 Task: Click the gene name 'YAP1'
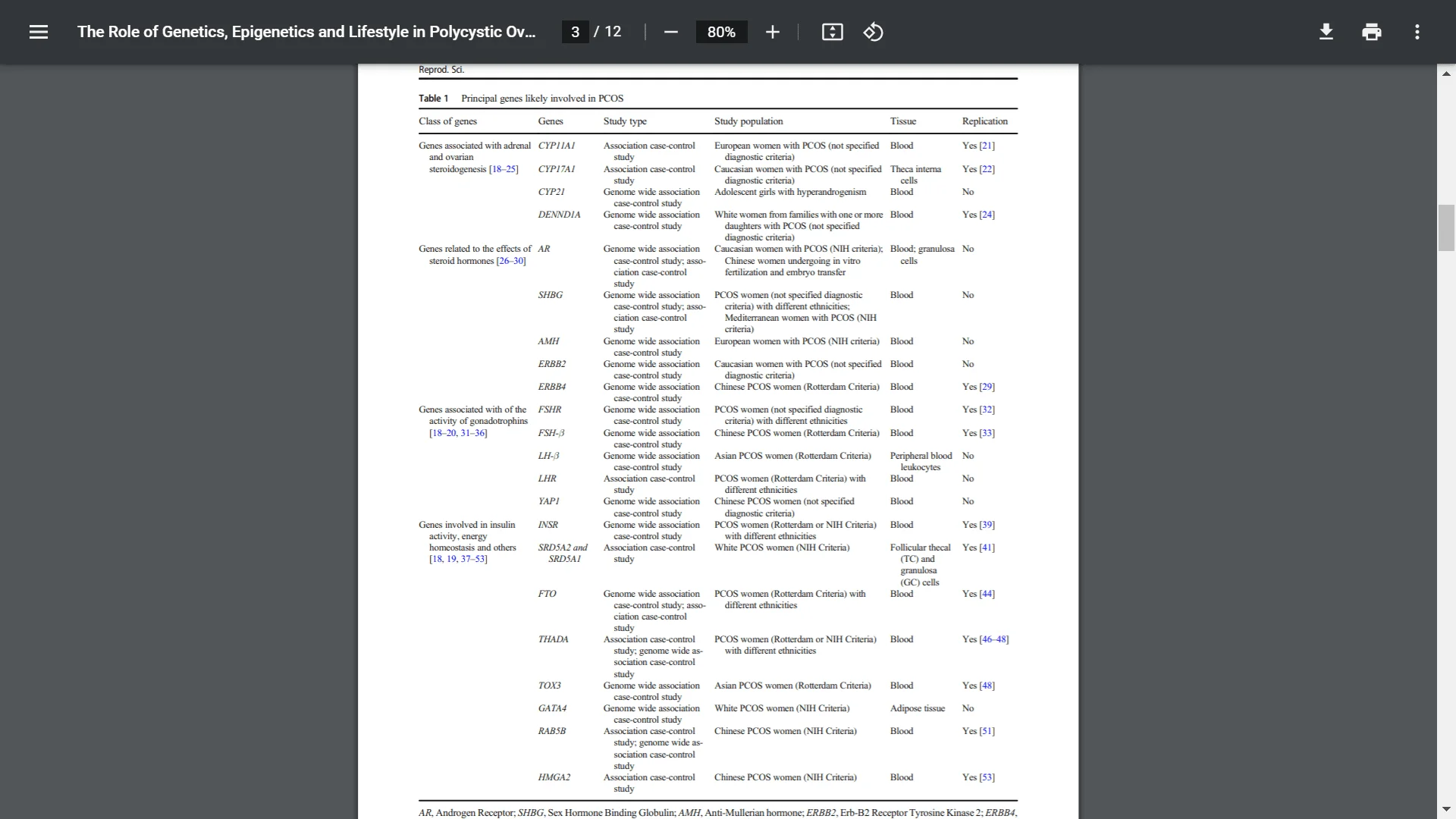(548, 501)
